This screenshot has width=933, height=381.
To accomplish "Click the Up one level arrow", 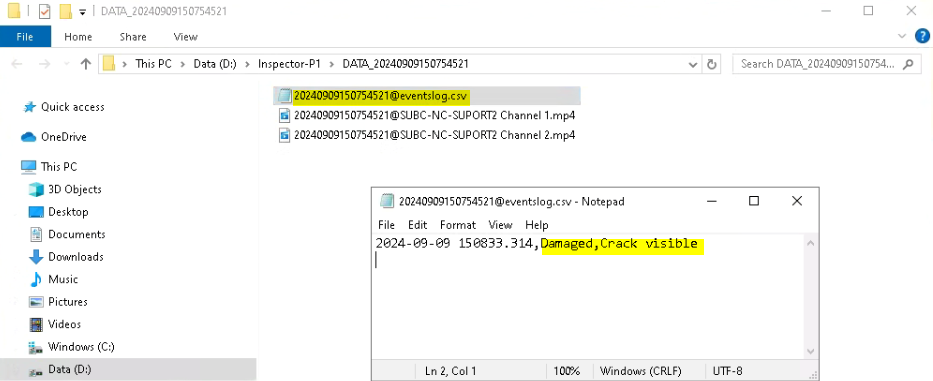I will (86, 64).
